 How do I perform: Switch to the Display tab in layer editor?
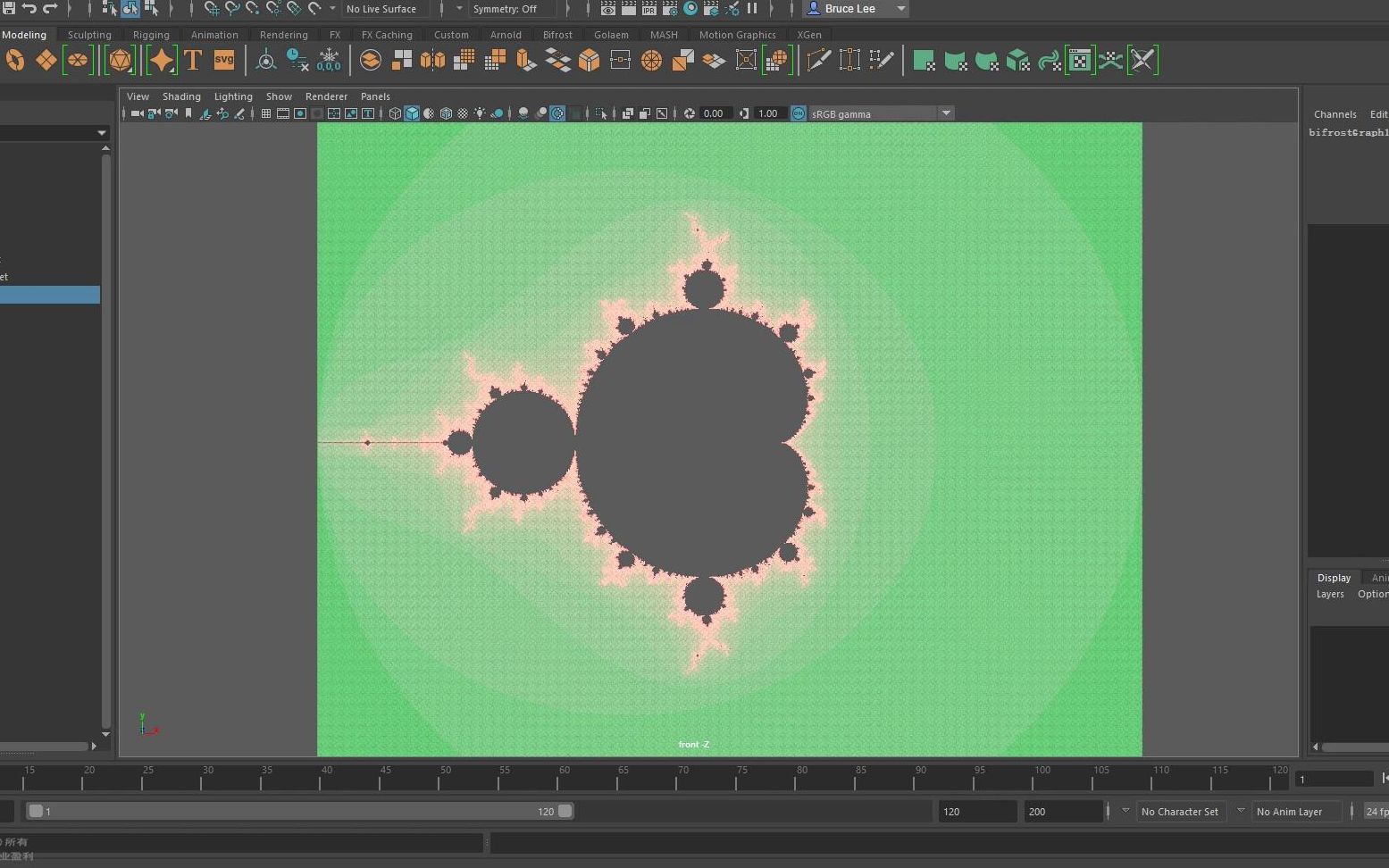coord(1334,578)
